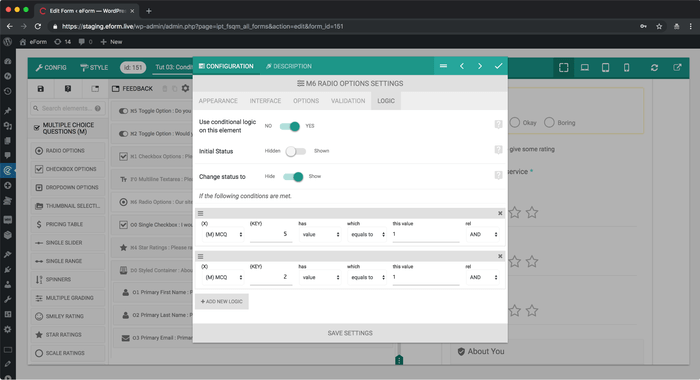Click ADD NEW LOGIC button

coord(221,301)
